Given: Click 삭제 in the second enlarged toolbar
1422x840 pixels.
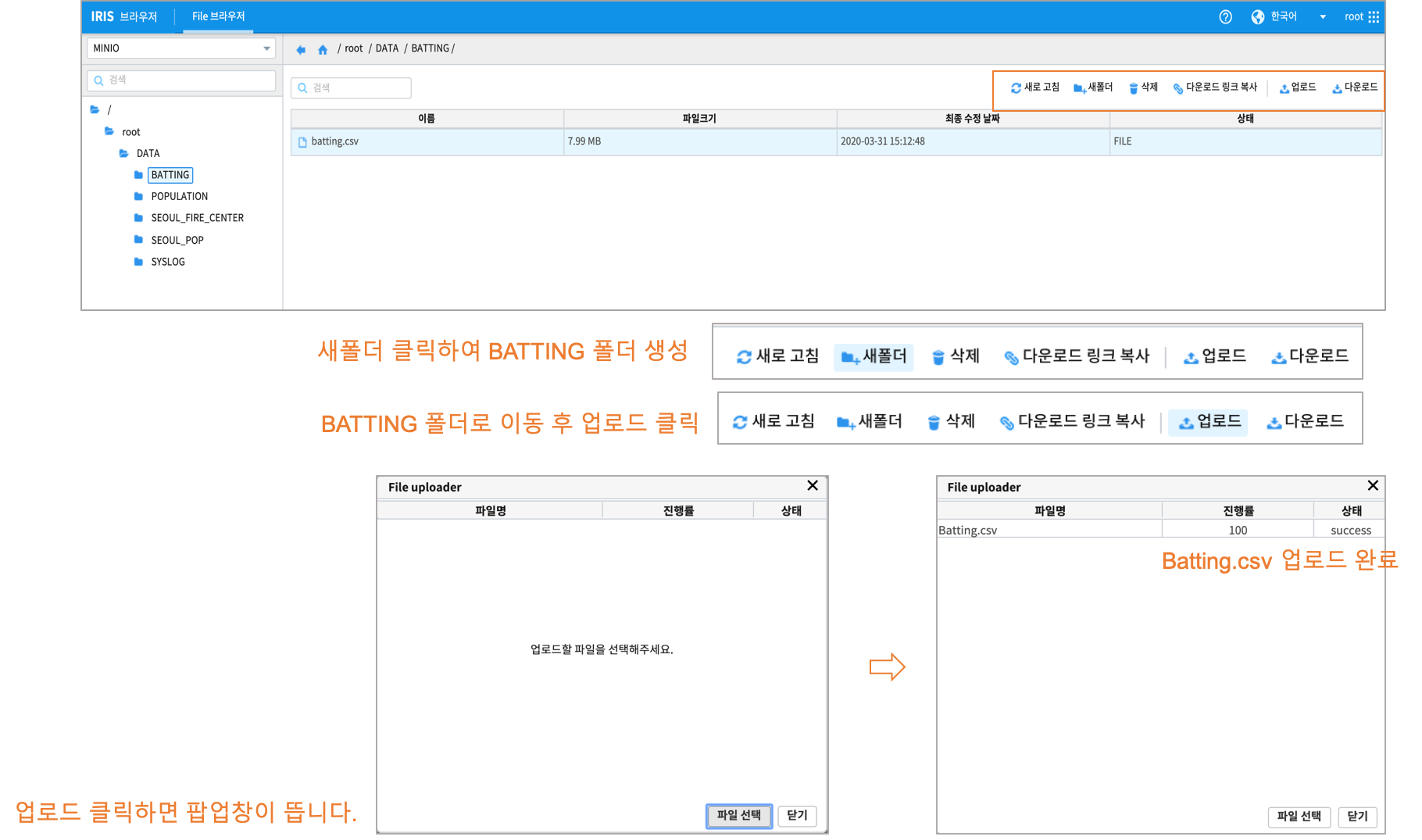Looking at the screenshot, I should [951, 422].
